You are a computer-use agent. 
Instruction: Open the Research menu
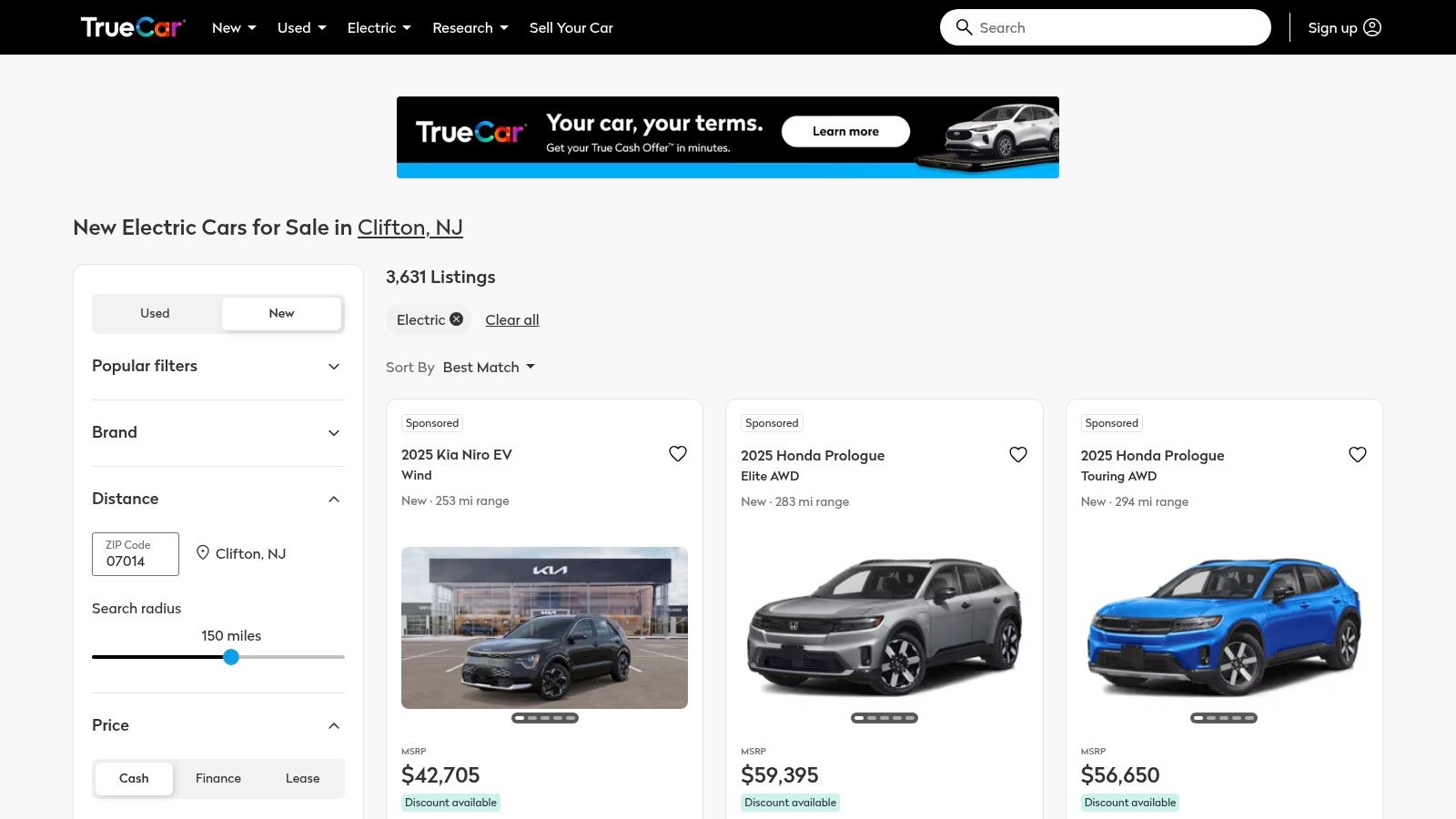tap(469, 27)
